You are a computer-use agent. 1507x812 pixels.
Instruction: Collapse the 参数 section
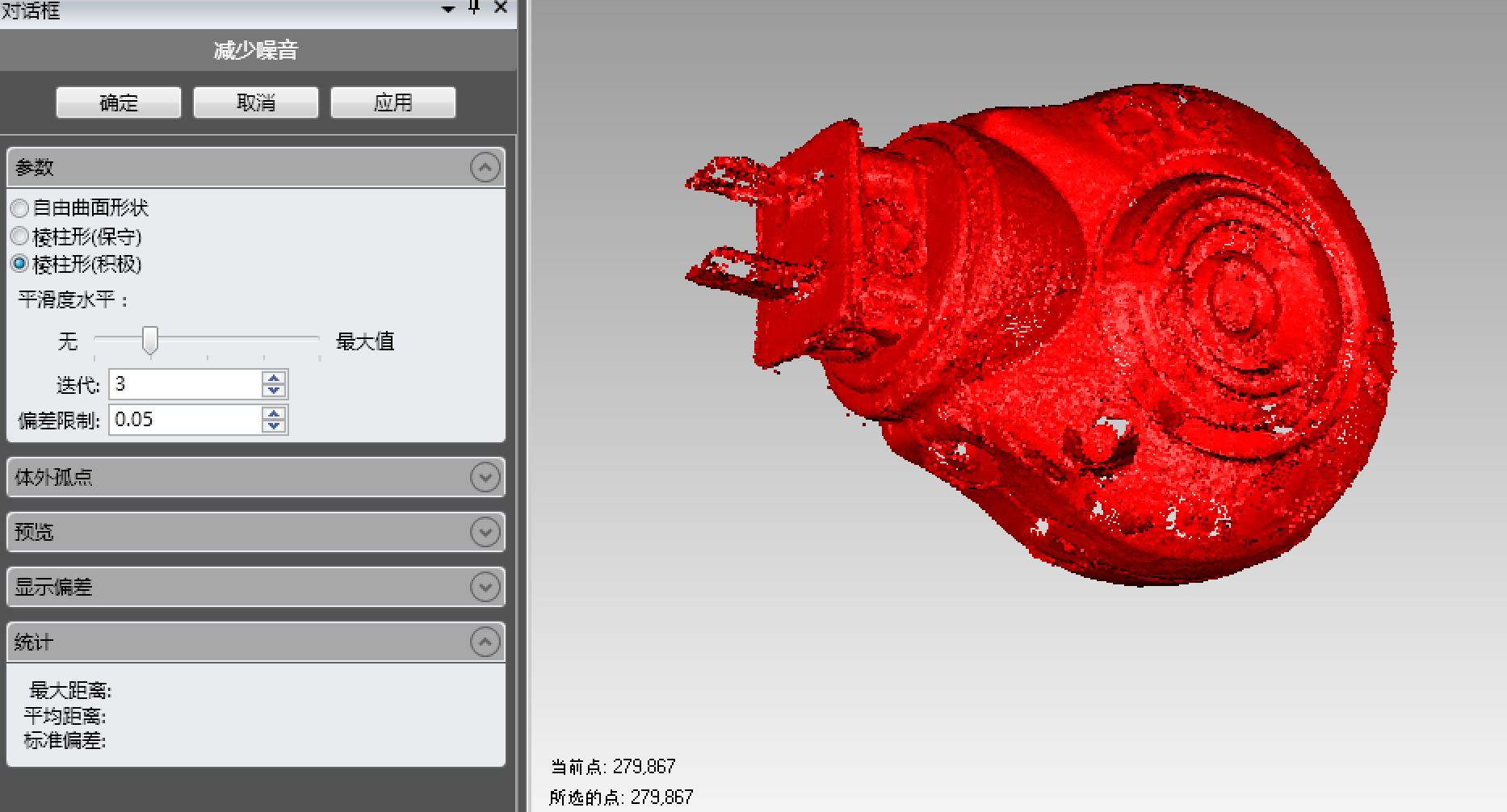coord(485,168)
